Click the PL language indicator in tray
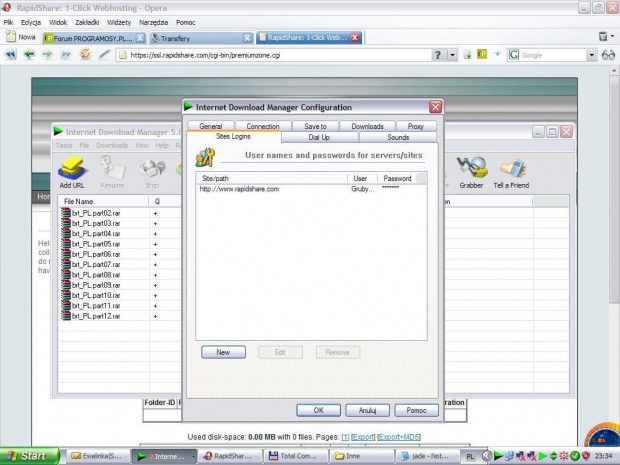Image resolution: width=620 pixels, height=465 pixels. click(x=470, y=456)
